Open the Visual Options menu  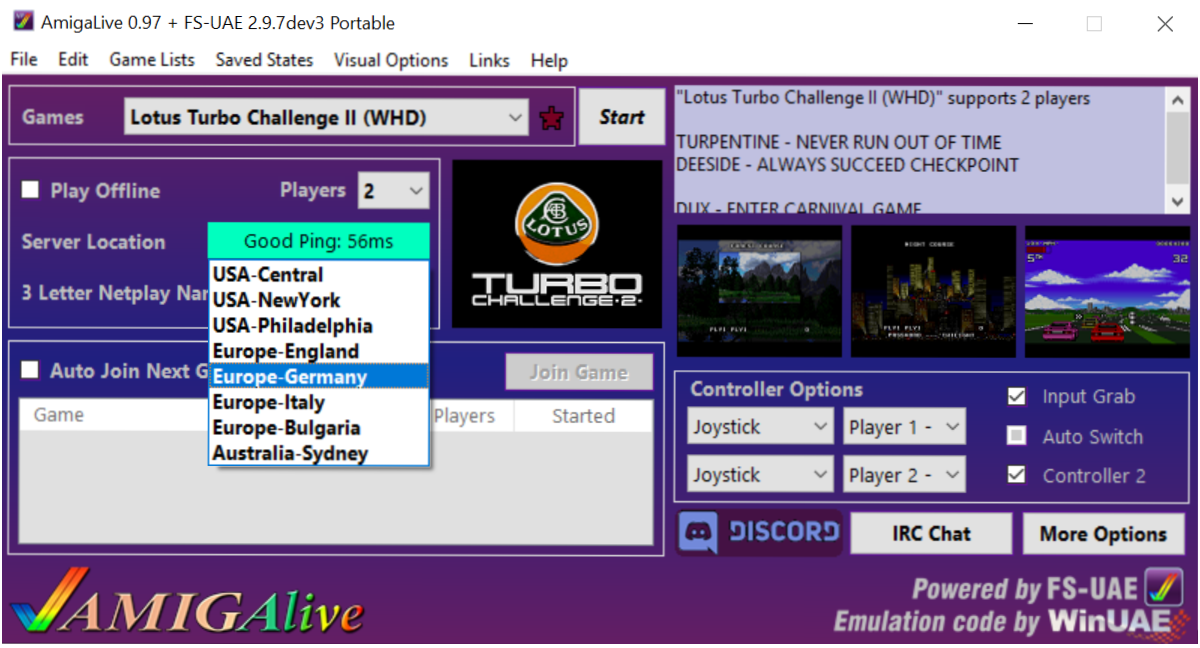[391, 60]
